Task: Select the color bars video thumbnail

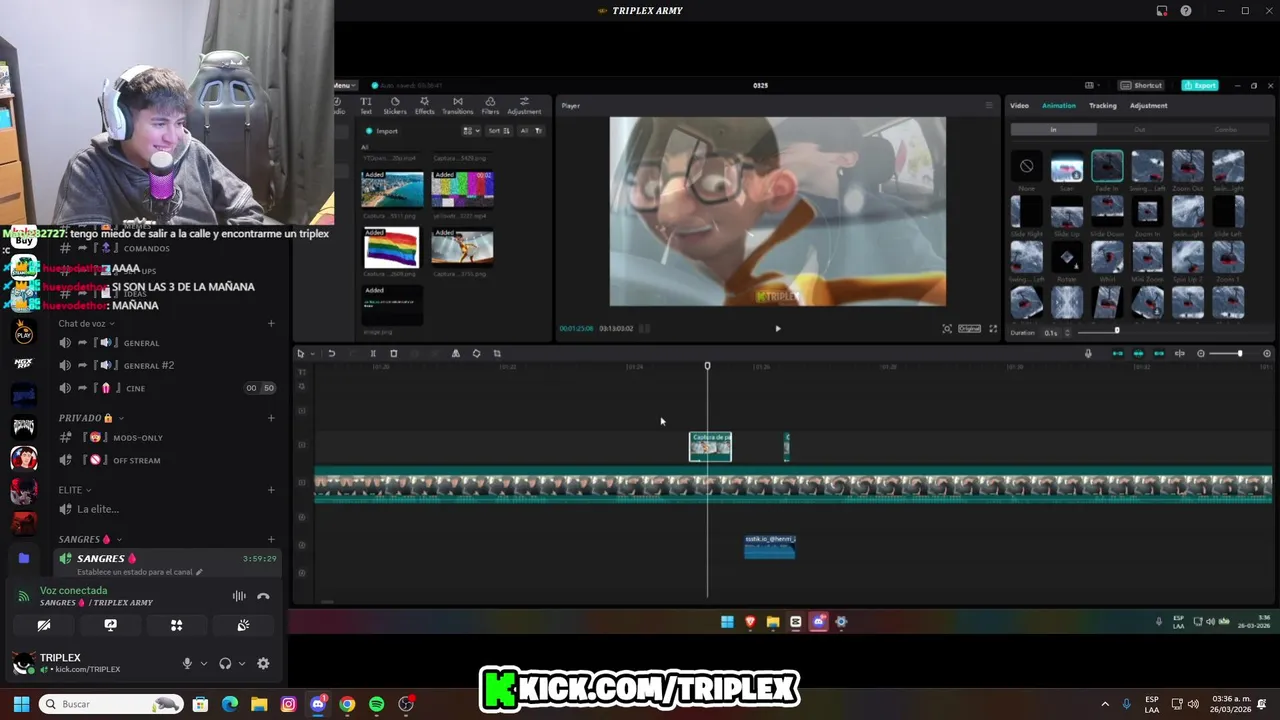Action: [x=462, y=188]
